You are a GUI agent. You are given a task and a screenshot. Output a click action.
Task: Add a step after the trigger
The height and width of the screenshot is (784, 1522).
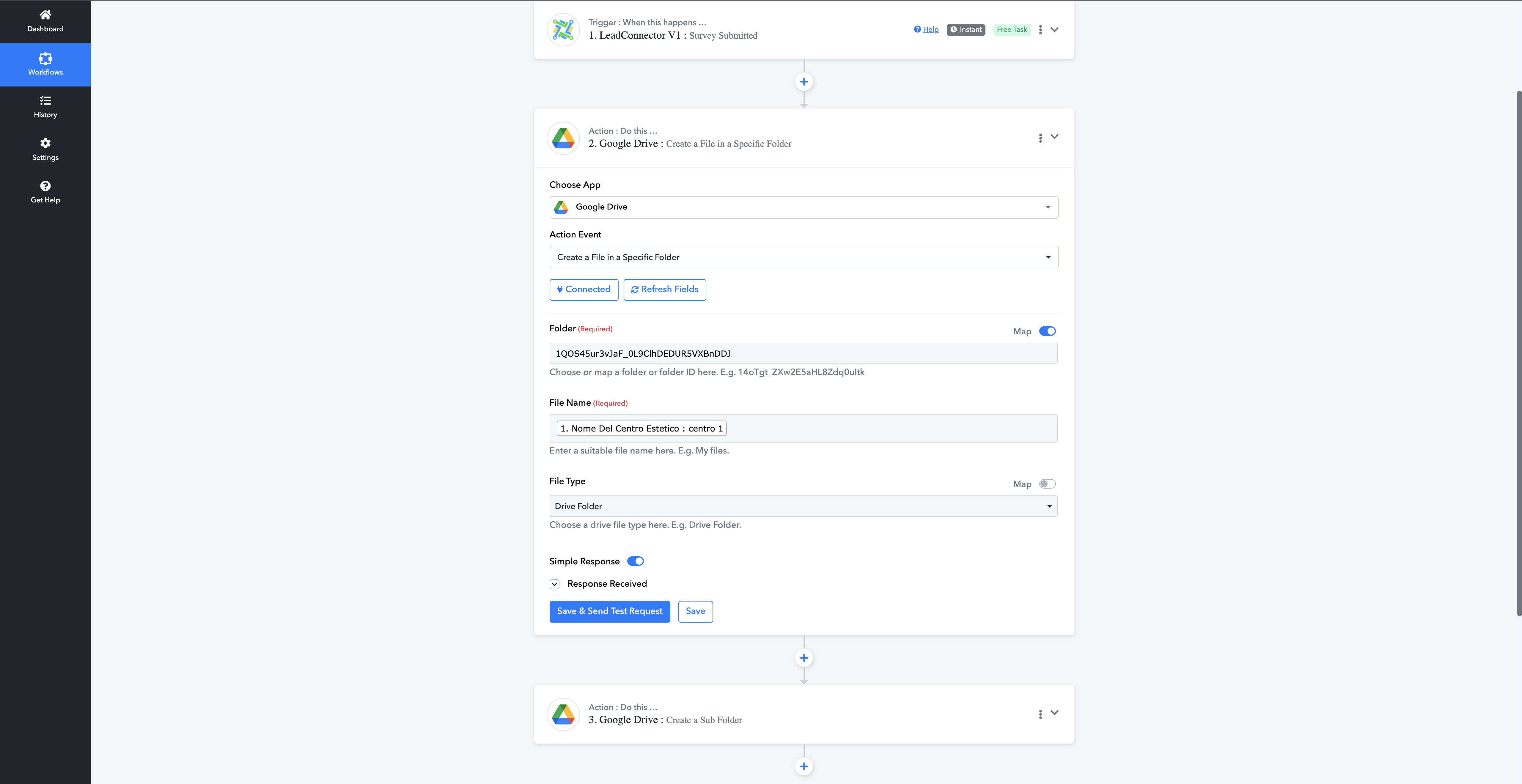(804, 81)
